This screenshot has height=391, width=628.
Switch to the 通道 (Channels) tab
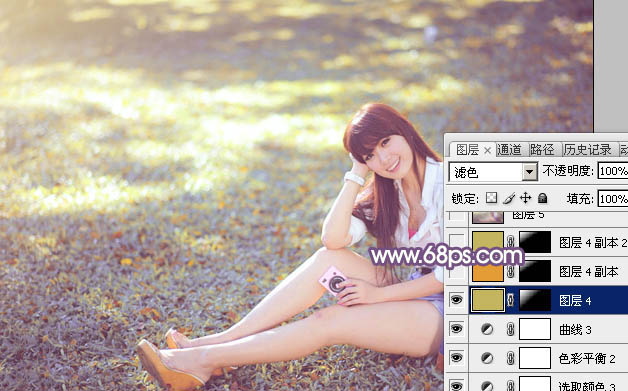point(509,150)
